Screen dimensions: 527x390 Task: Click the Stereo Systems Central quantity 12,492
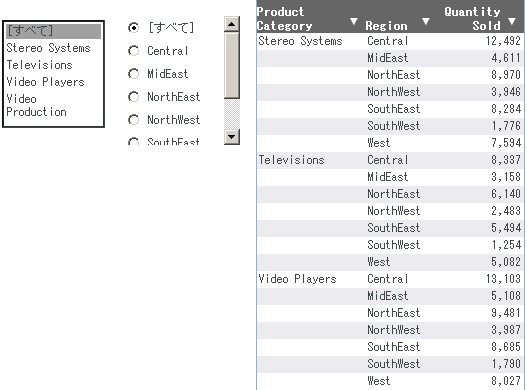coord(503,41)
